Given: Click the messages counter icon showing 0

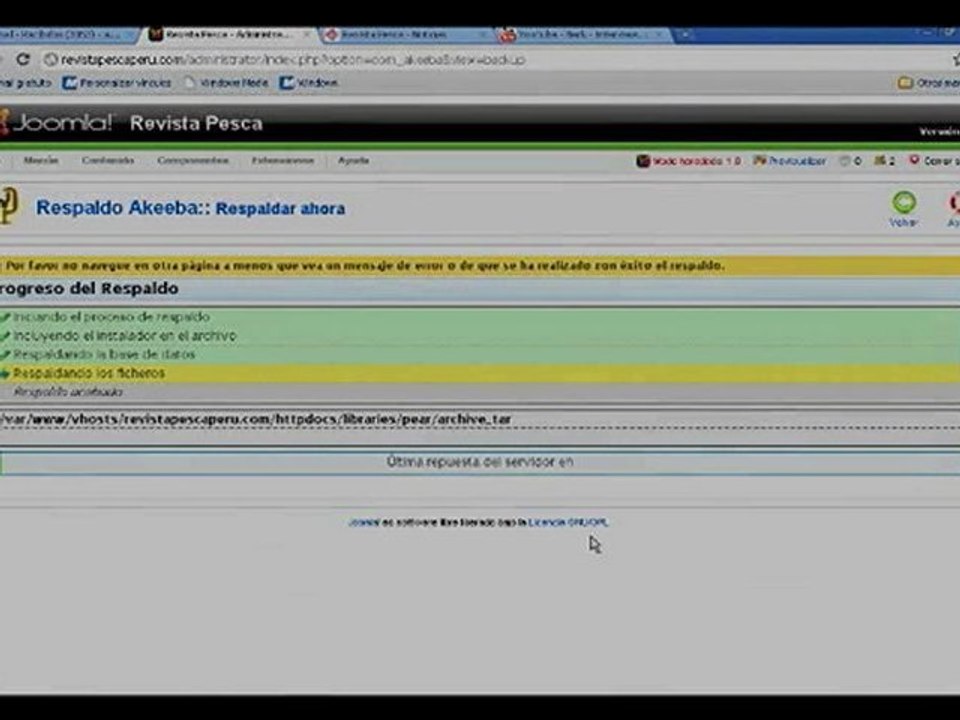Looking at the screenshot, I should (845, 161).
